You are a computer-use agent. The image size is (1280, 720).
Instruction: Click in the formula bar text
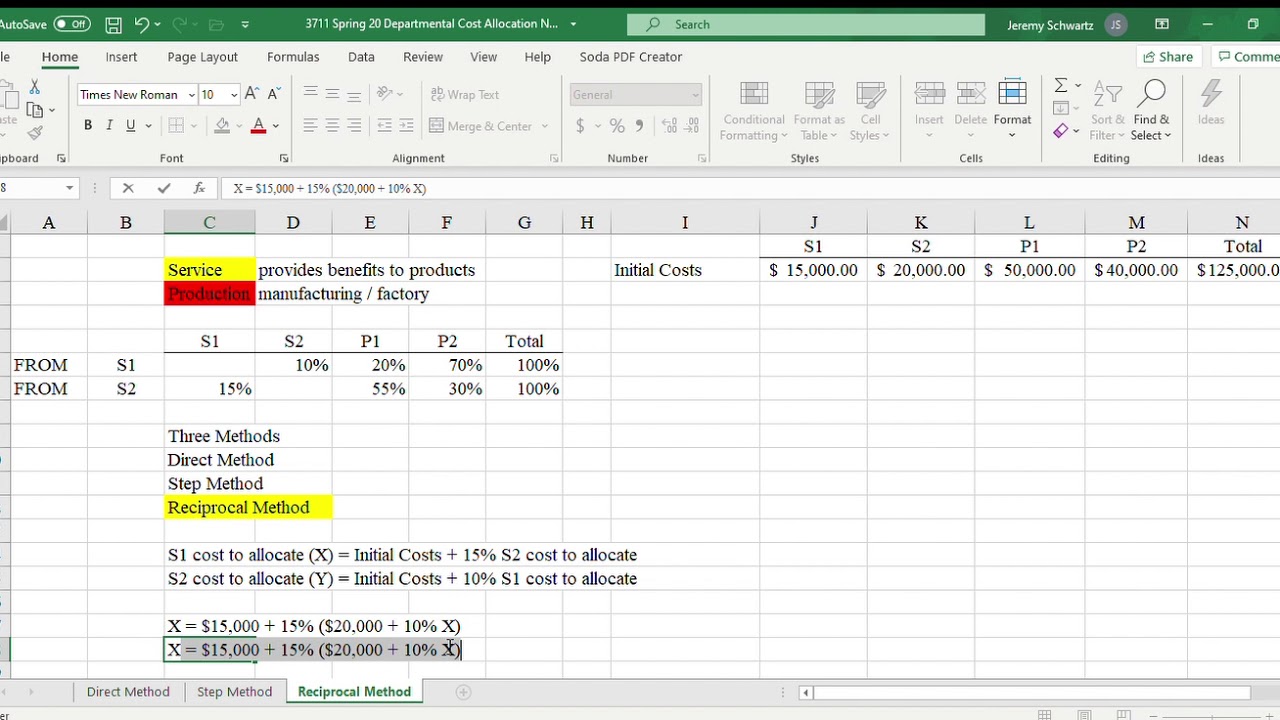[x=330, y=188]
